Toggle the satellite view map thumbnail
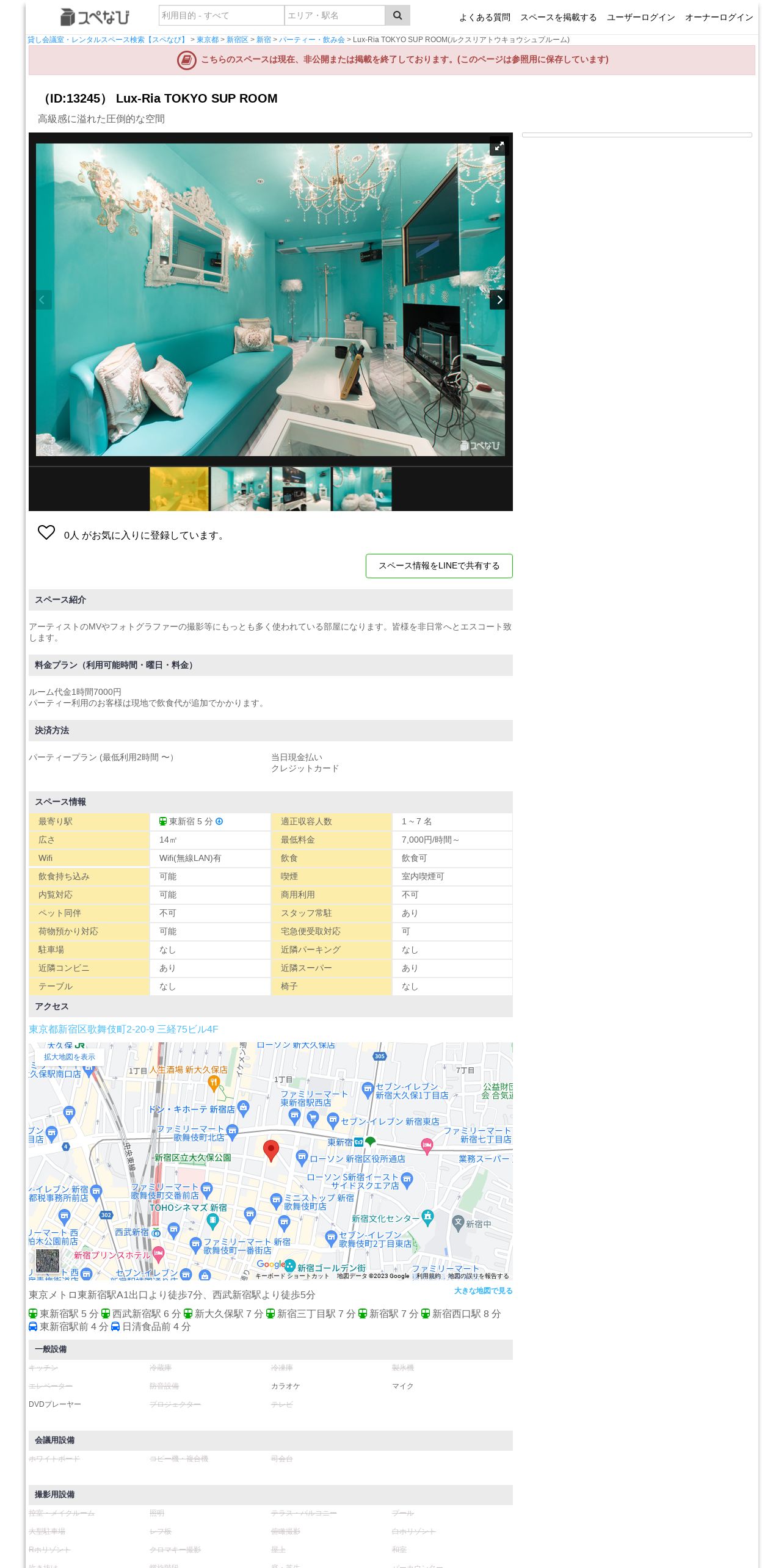784x1568 pixels. (x=48, y=1260)
